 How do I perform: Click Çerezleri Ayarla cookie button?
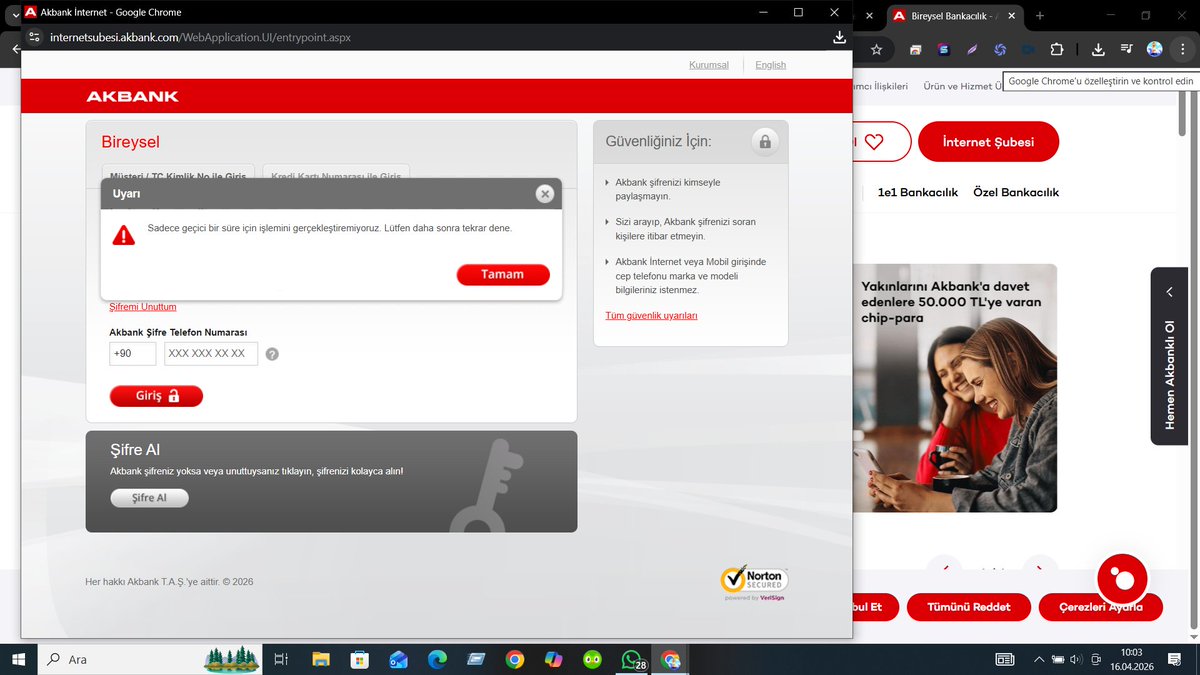point(1099,607)
